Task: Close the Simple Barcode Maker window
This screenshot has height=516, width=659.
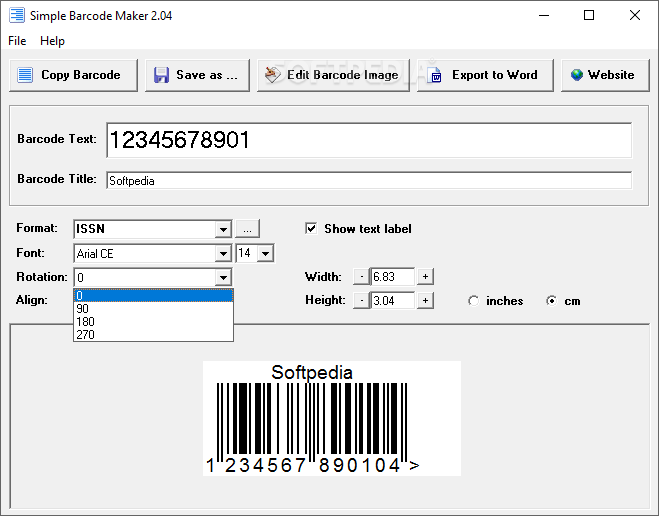Action: coord(635,16)
